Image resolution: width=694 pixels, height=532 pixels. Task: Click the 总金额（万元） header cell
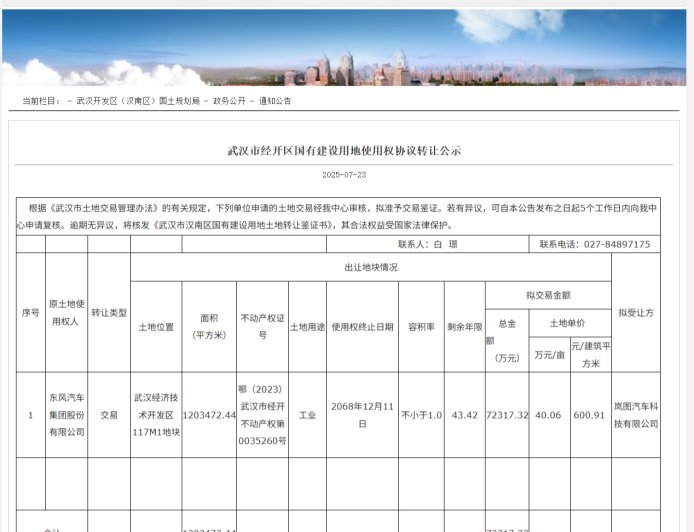coord(507,341)
